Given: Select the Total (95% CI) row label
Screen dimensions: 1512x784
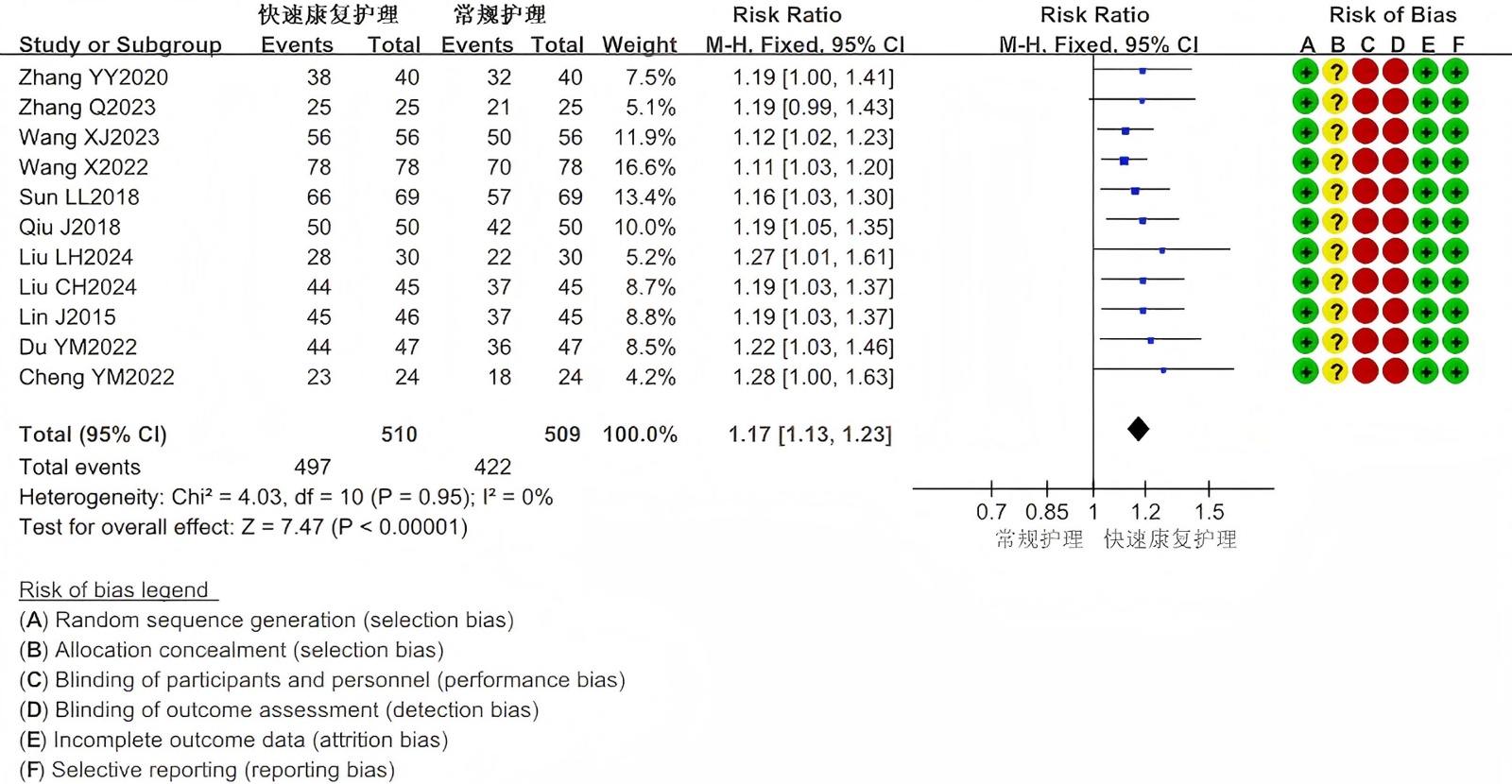Looking at the screenshot, I should (93, 435).
